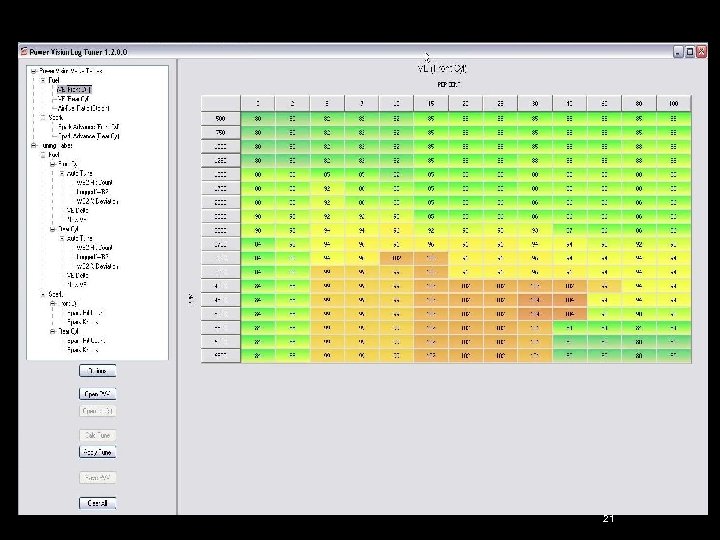This screenshot has width=720, height=540.
Task: Click the Options button
Action: click(x=97, y=371)
